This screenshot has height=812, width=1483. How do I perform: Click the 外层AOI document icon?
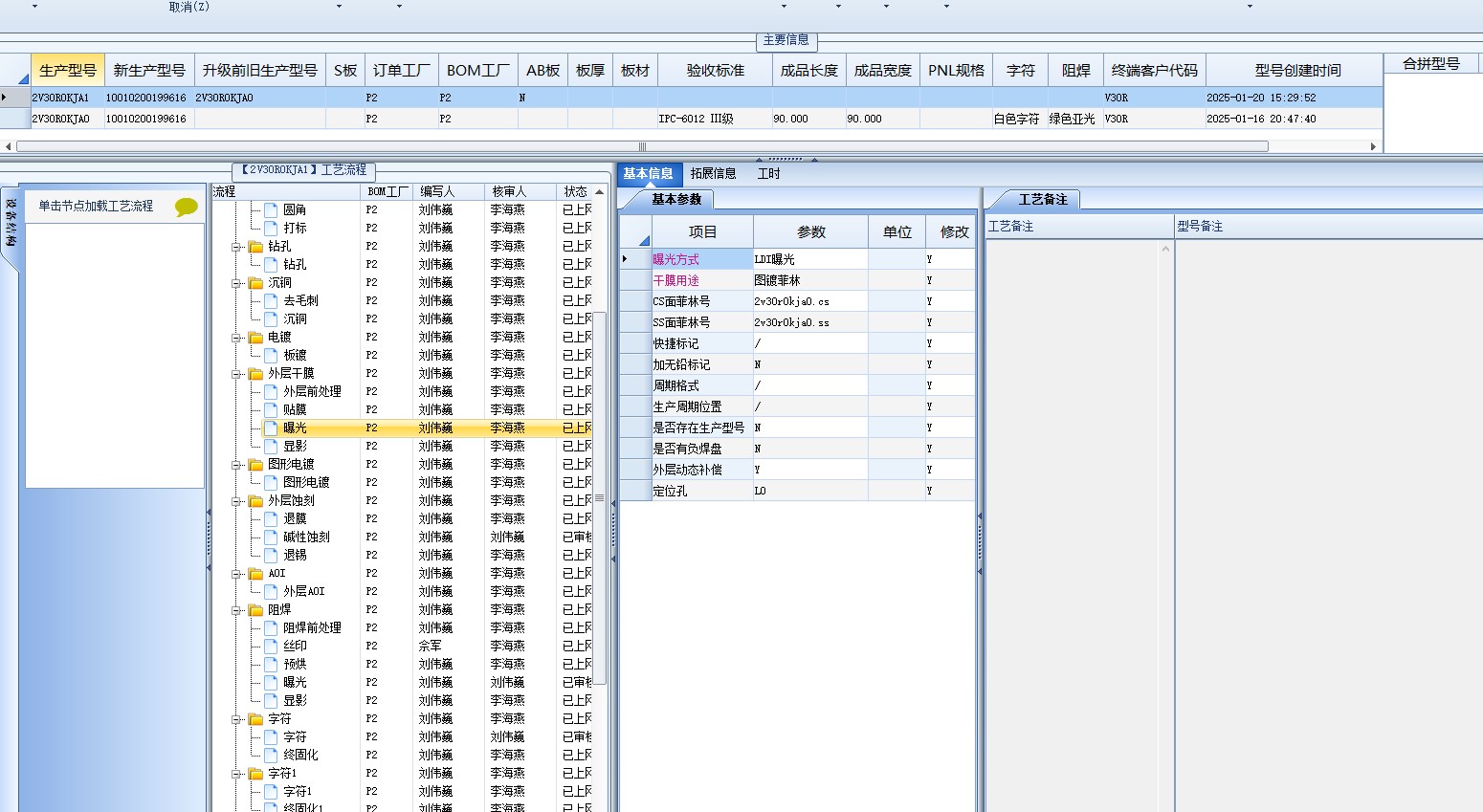(271, 591)
